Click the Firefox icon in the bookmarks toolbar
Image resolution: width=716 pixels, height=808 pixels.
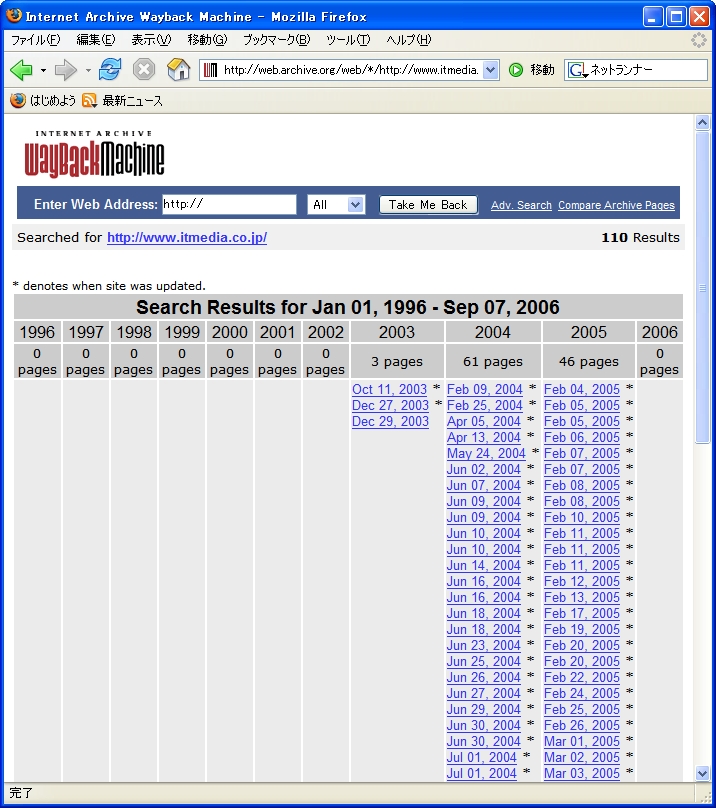tap(18, 100)
